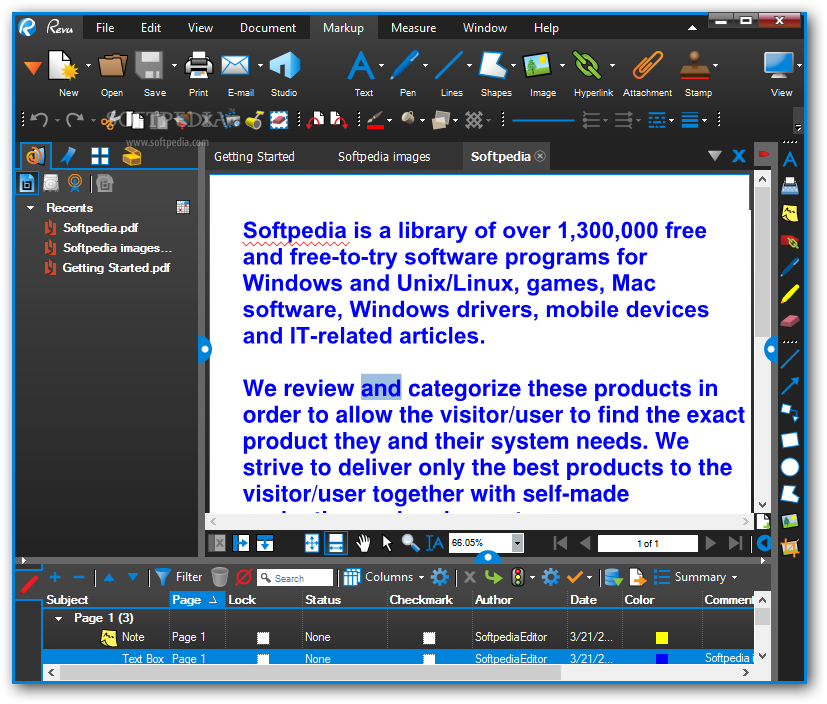Toggle Fit Width view mode button

click(x=336, y=543)
